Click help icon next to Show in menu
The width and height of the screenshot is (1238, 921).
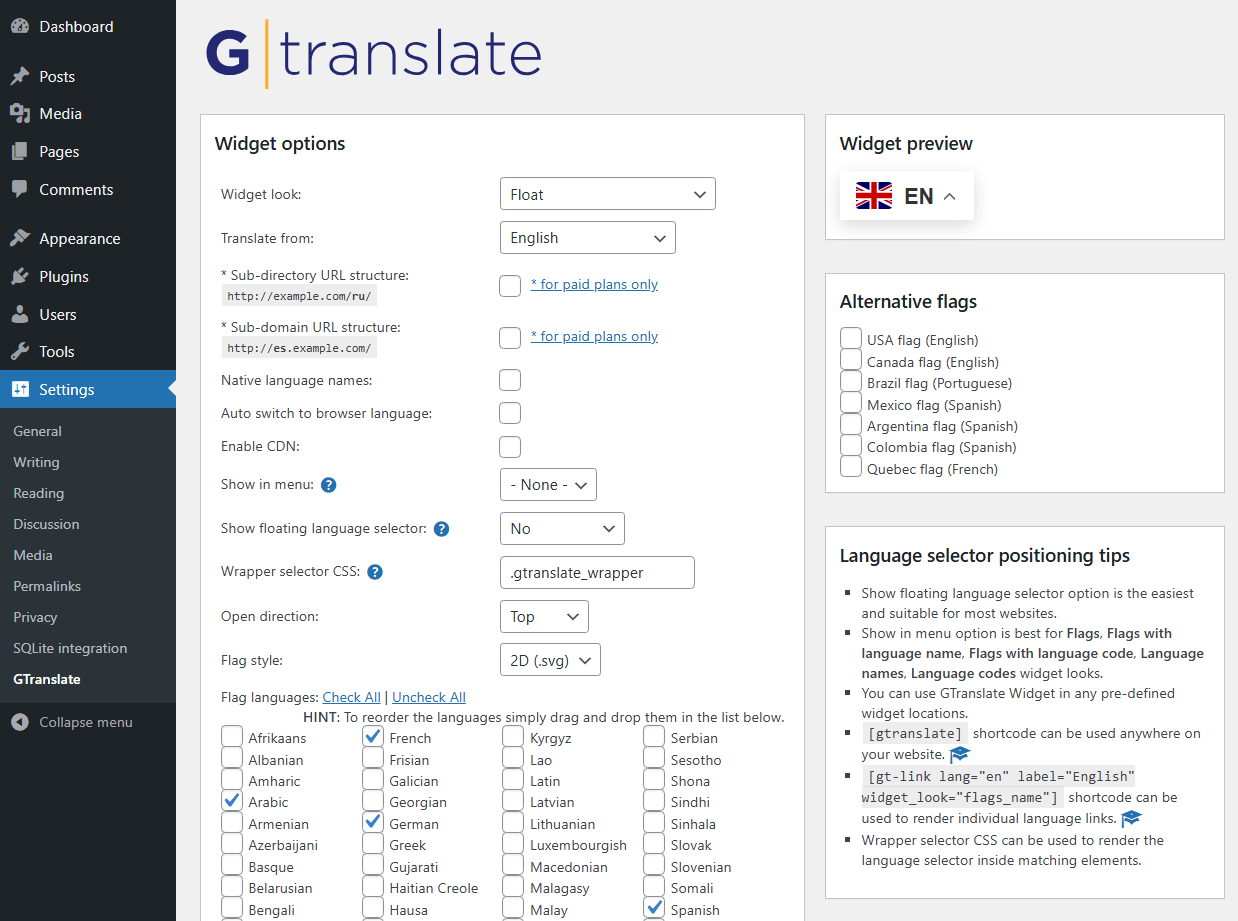pyautogui.click(x=328, y=485)
